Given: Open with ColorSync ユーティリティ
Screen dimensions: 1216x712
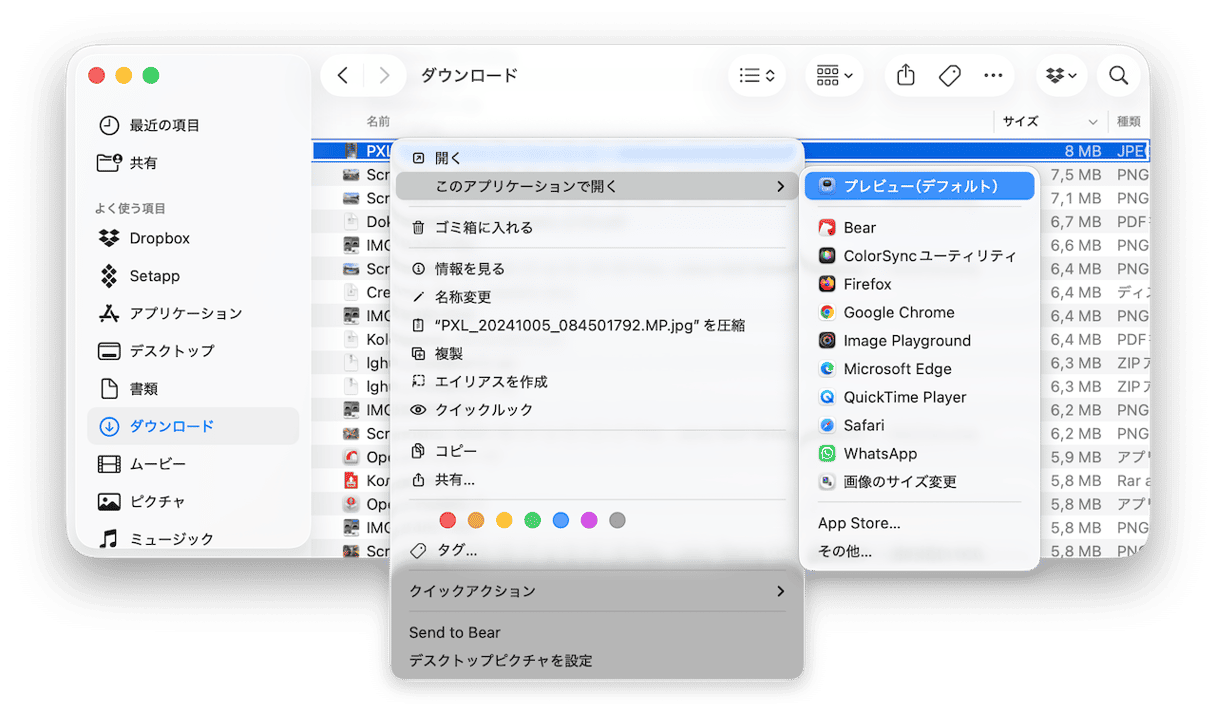Looking at the screenshot, I should (x=919, y=256).
